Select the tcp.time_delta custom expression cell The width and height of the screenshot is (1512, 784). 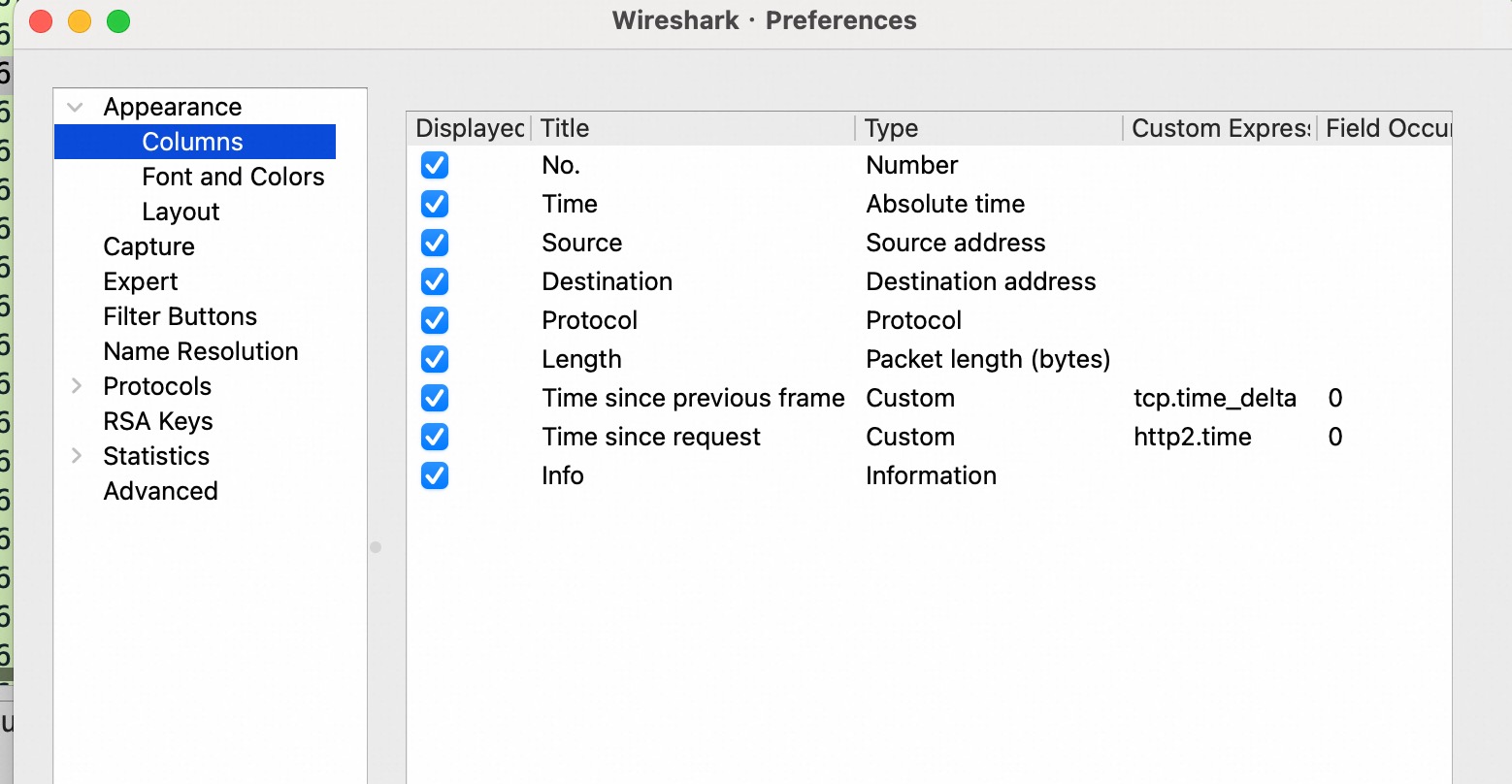tap(1214, 398)
